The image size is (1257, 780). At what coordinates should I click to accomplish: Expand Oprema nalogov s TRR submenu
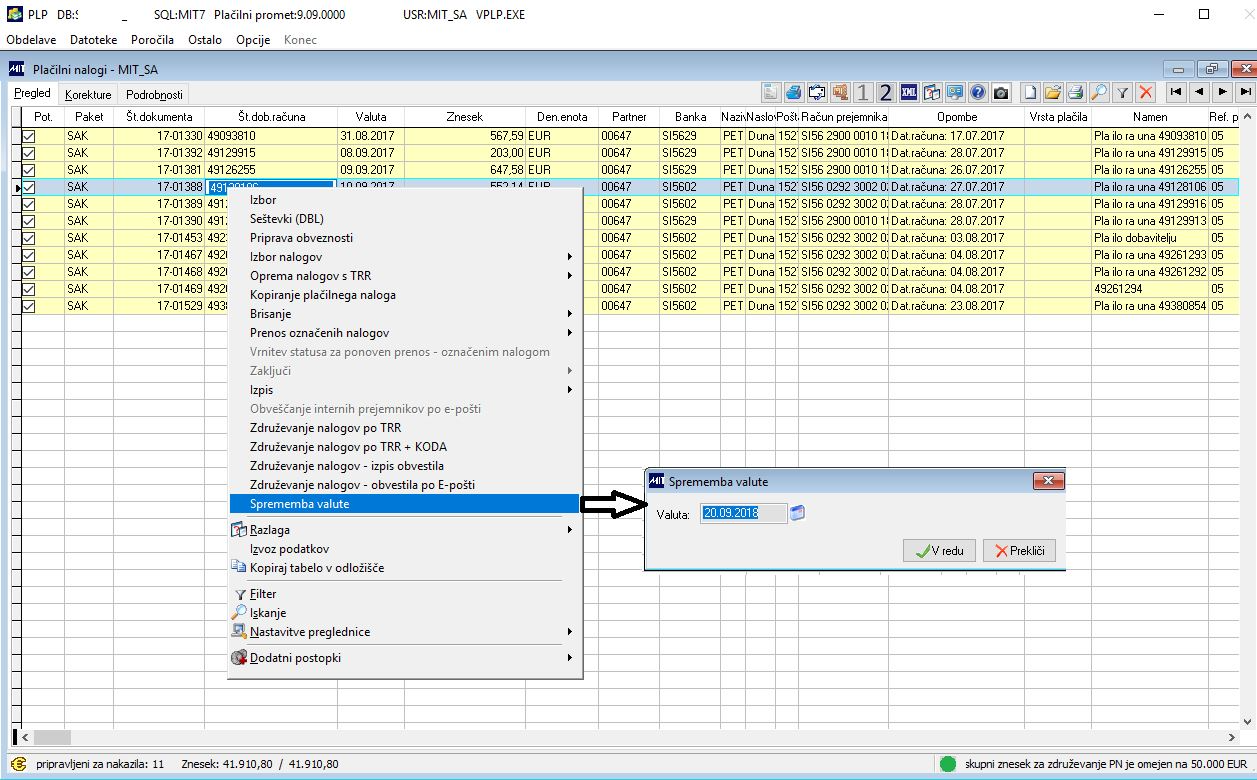tap(404, 276)
